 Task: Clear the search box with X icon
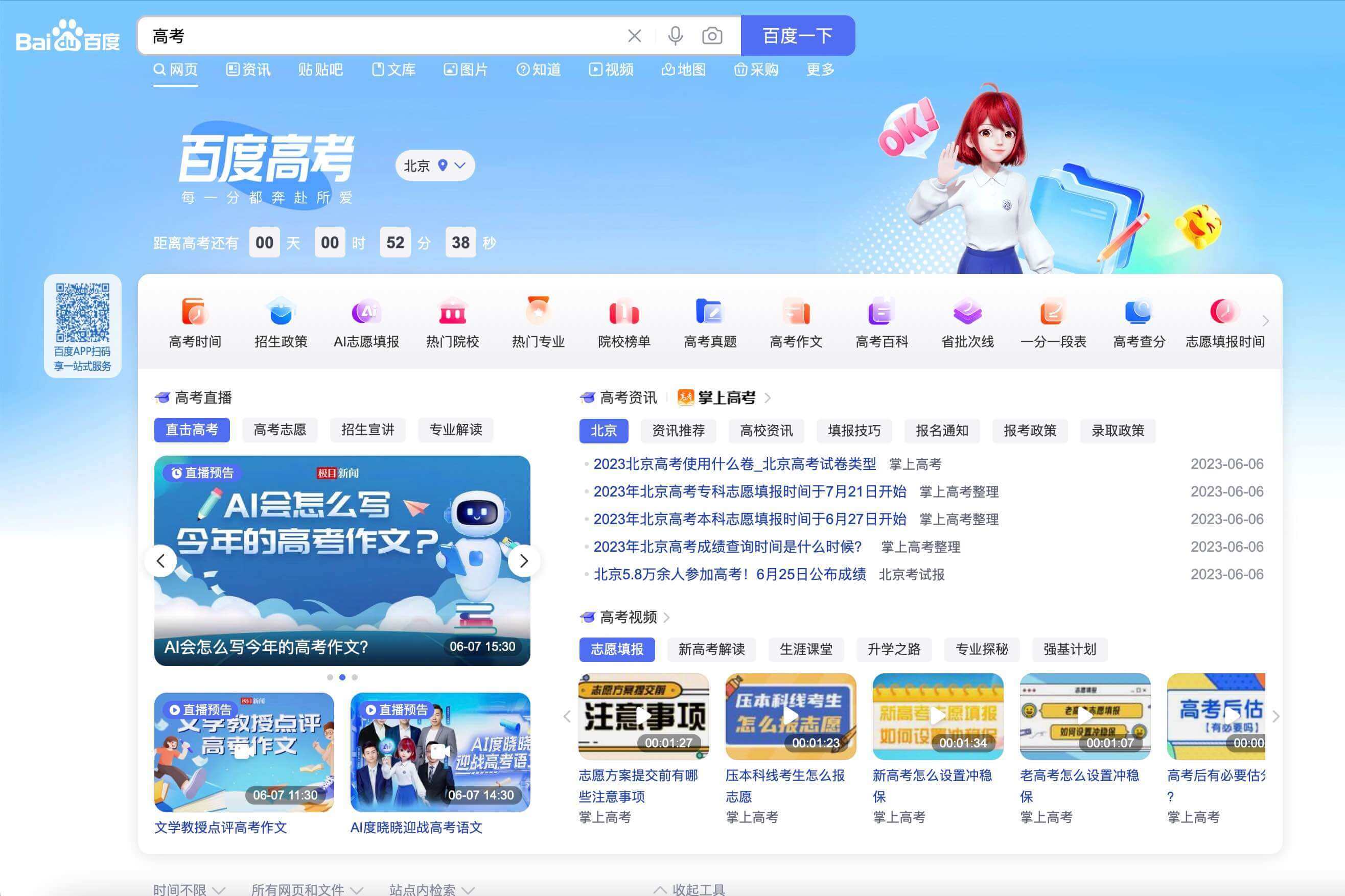coord(635,36)
